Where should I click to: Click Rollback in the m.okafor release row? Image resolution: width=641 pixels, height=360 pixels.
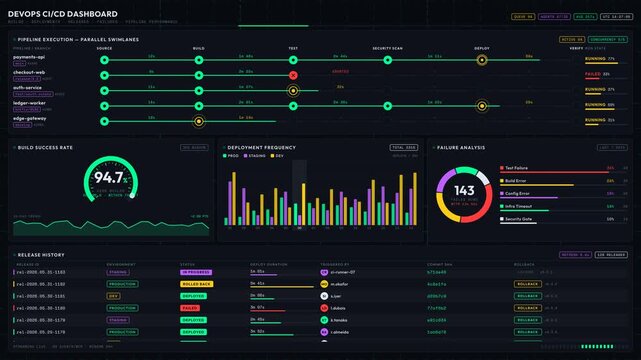click(528, 284)
